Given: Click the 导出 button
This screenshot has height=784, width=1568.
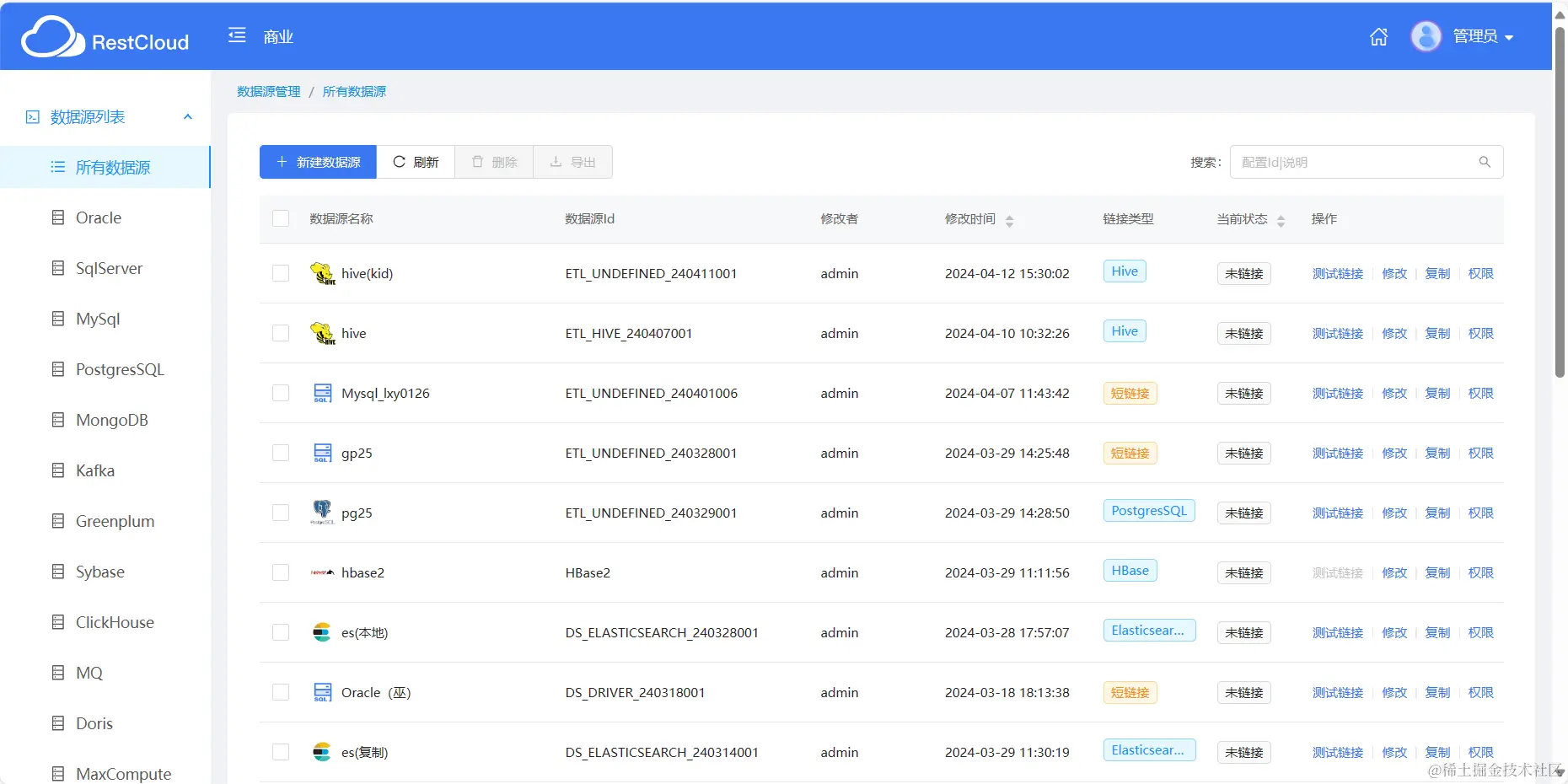Looking at the screenshot, I should [x=572, y=162].
